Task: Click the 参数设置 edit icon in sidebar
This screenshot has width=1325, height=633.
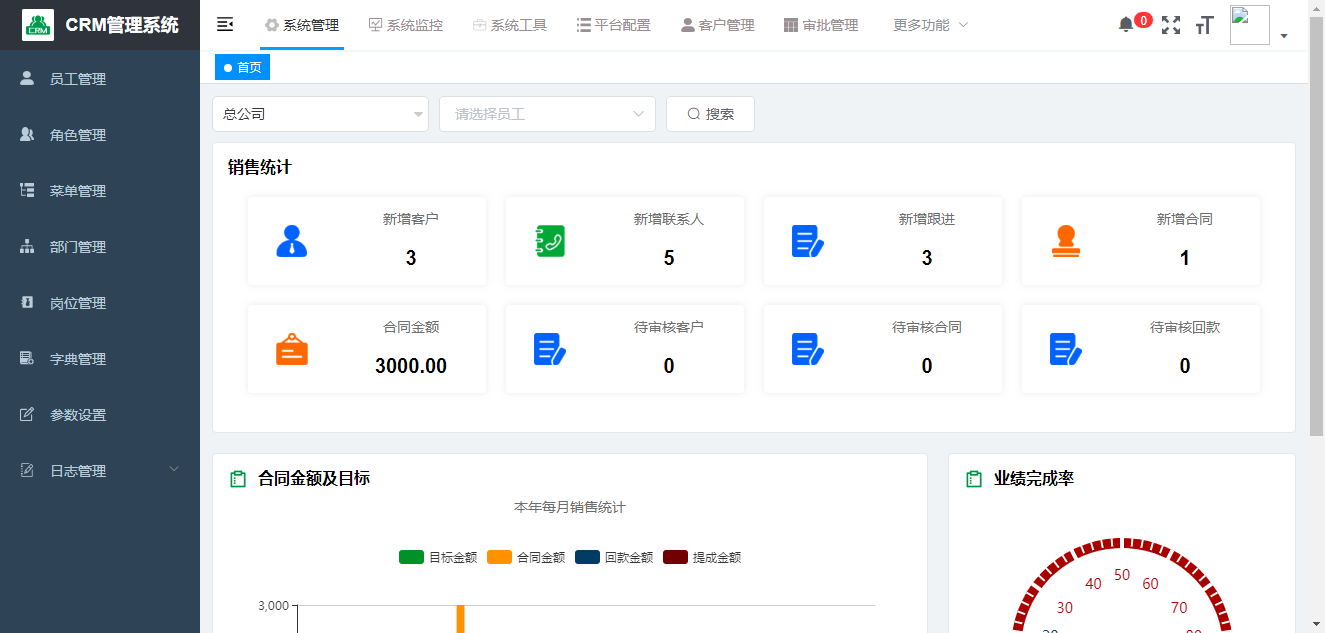Action: pos(27,414)
